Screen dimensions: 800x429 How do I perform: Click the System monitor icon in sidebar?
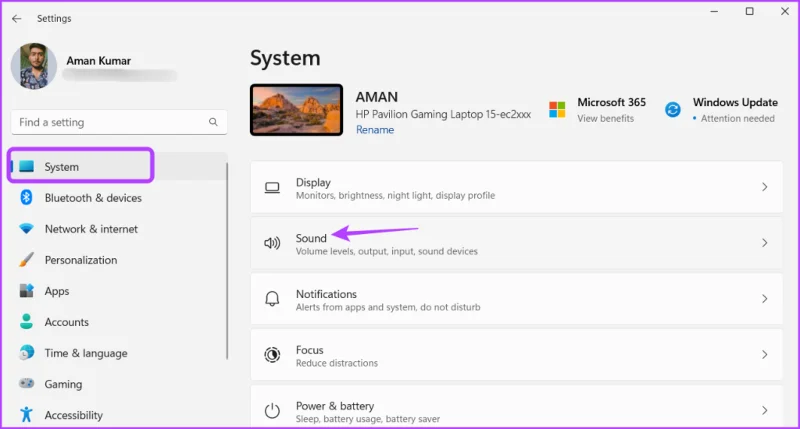tap(26, 166)
